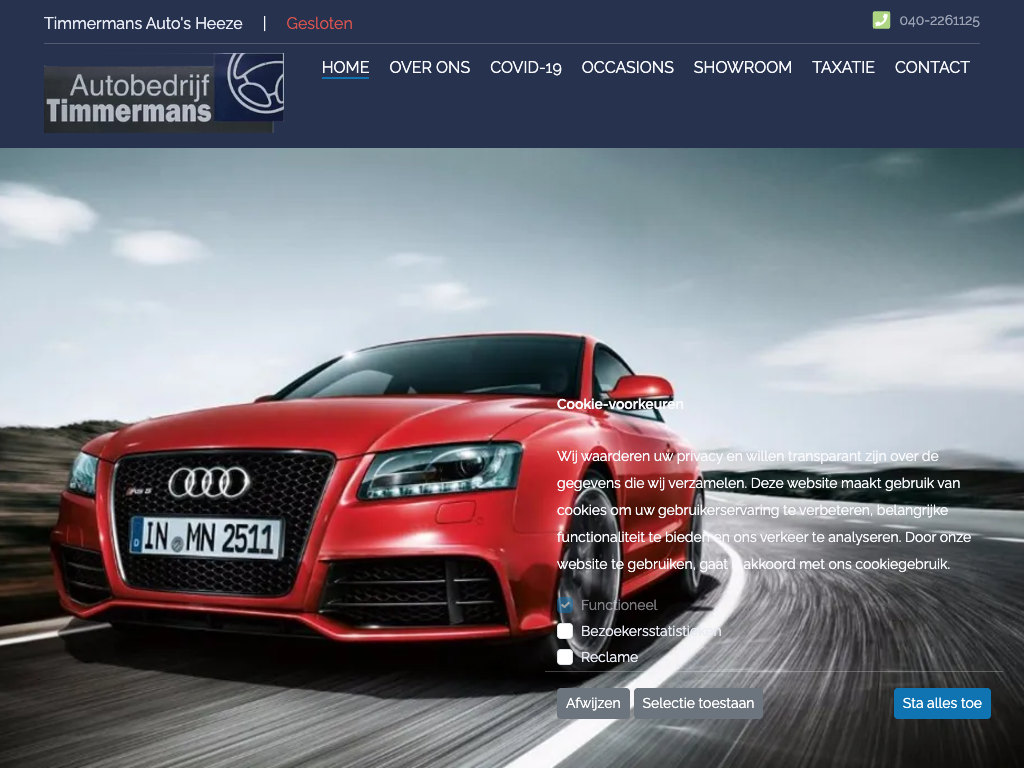Click the Cookie-voorkeuren heading

[620, 404]
